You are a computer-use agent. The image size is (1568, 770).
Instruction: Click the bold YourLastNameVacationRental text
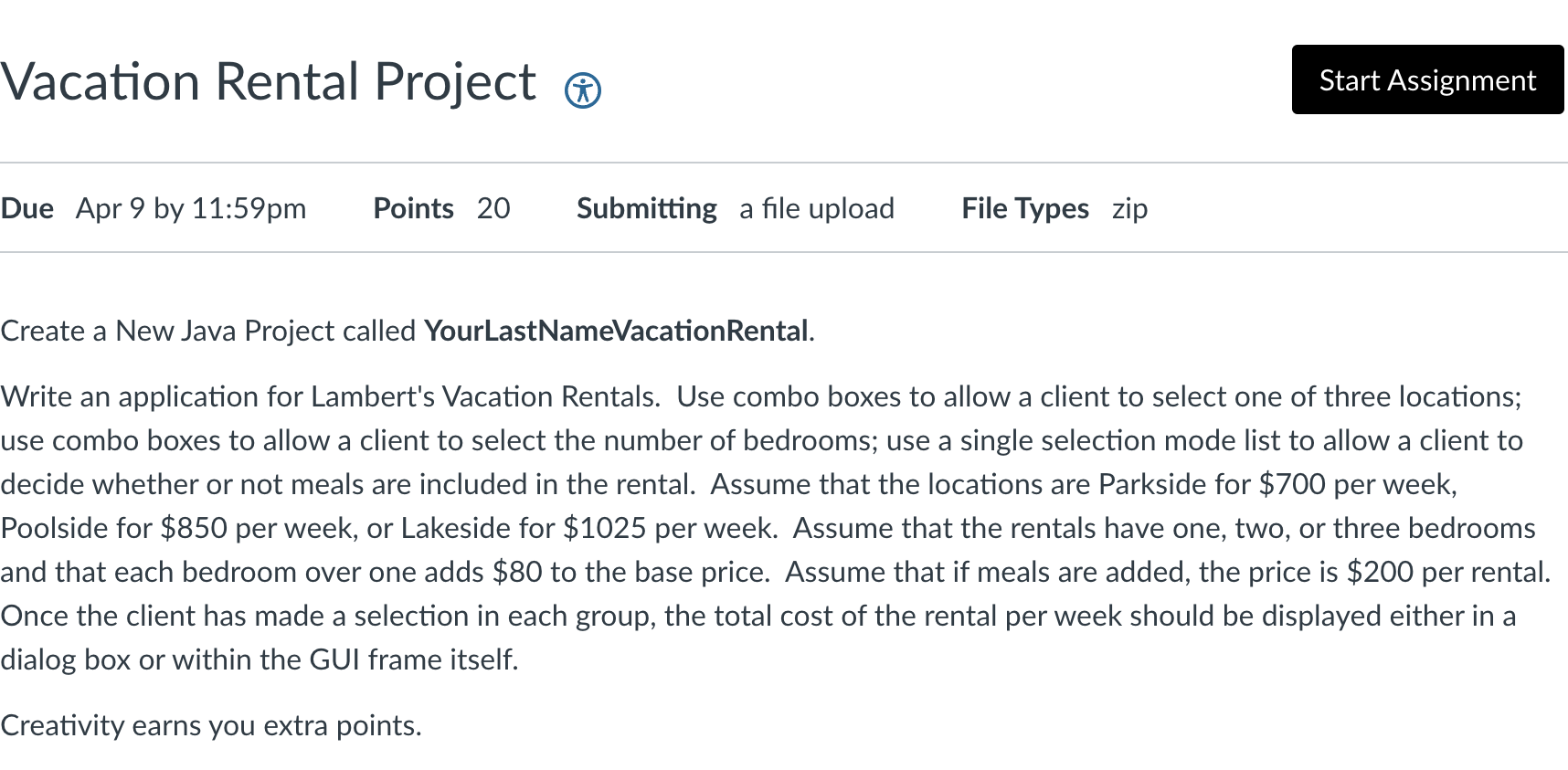coord(616,332)
